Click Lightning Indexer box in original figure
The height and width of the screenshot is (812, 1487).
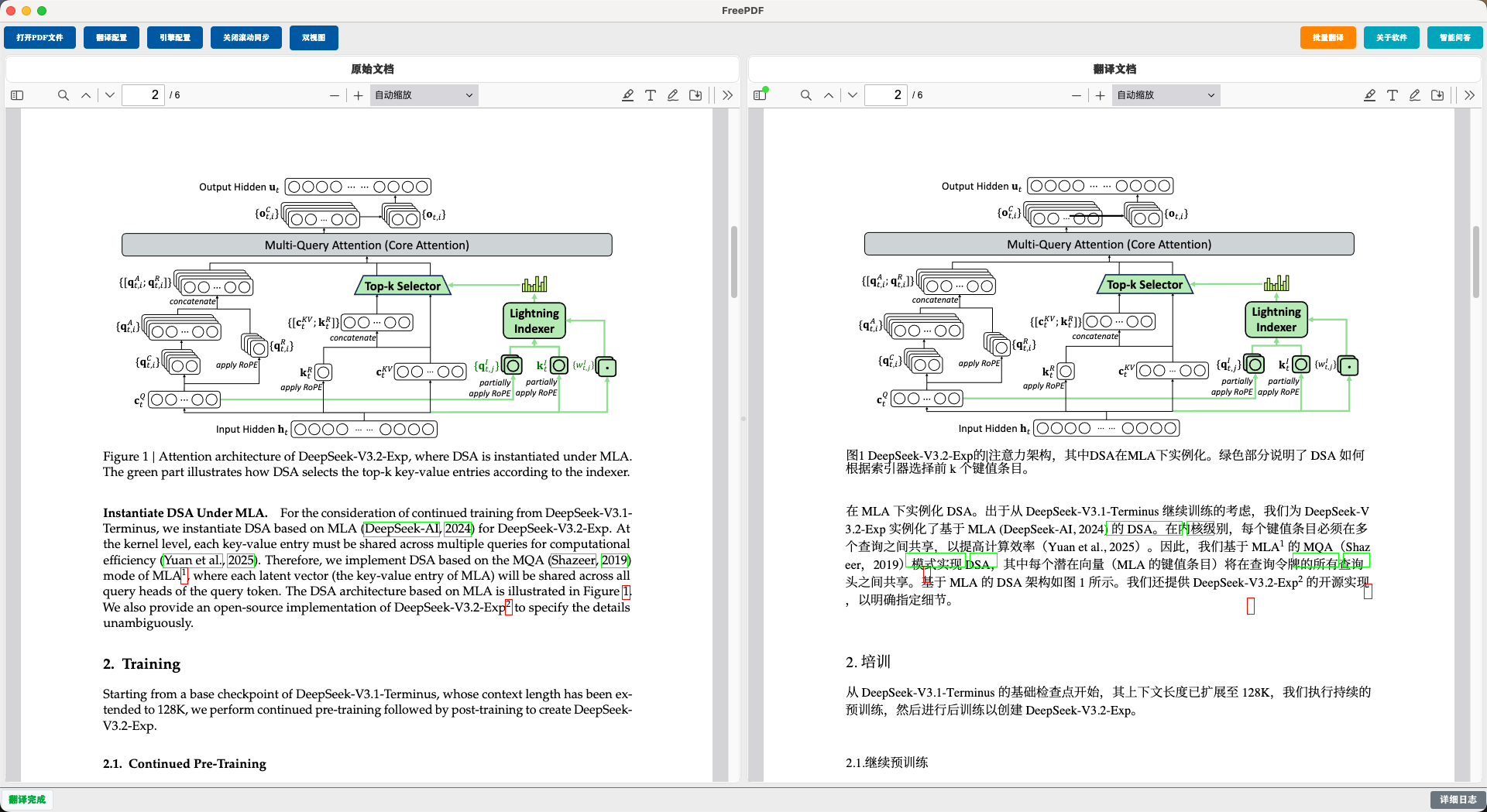[x=534, y=321]
